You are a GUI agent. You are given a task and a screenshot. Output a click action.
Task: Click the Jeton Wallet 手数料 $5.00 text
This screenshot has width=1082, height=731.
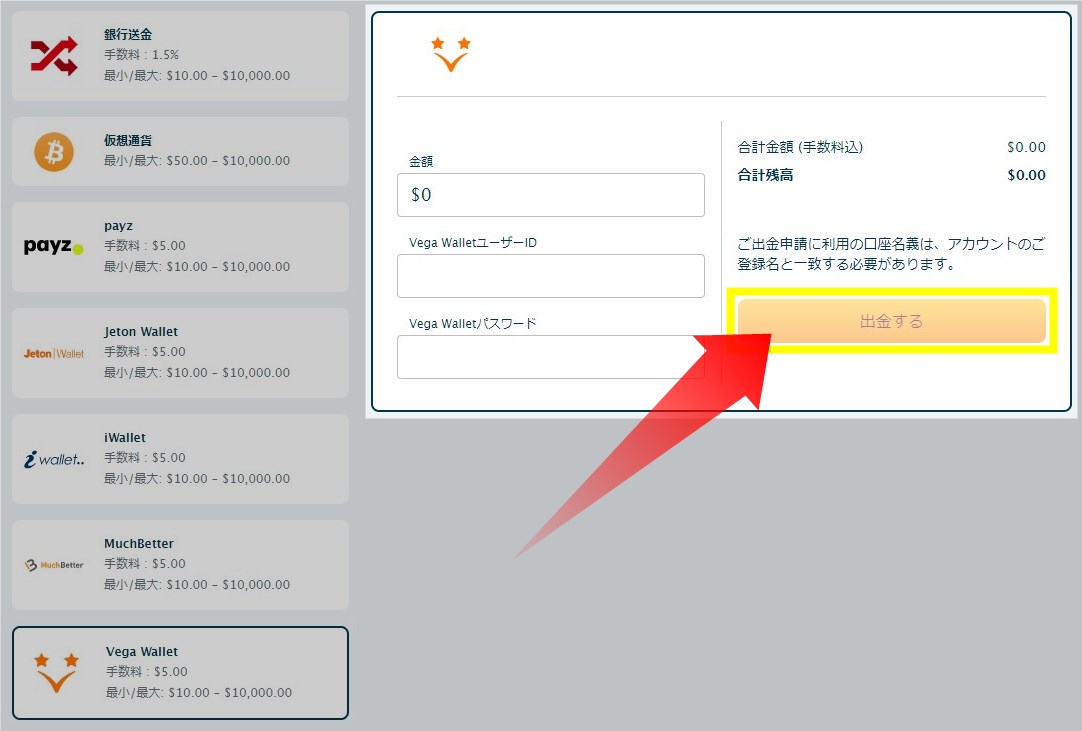[x=145, y=352]
